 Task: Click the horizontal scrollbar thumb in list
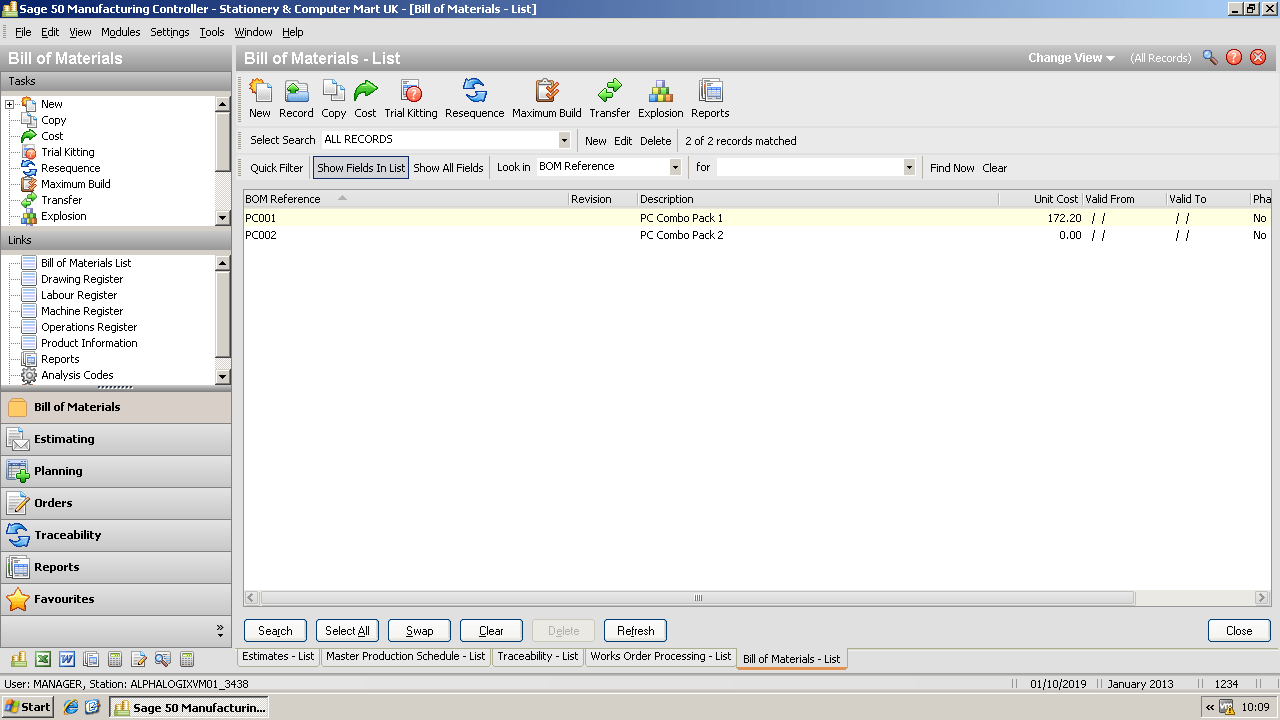[698, 598]
